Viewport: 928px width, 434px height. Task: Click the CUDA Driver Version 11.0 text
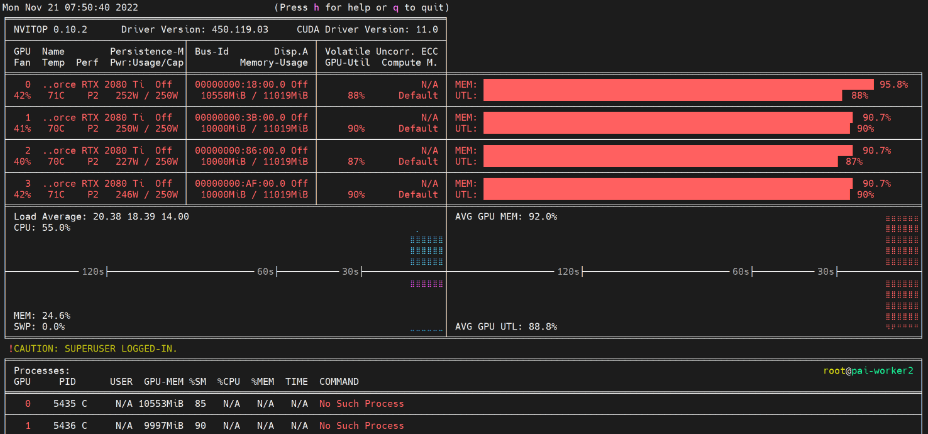pyautogui.click(x=367, y=29)
